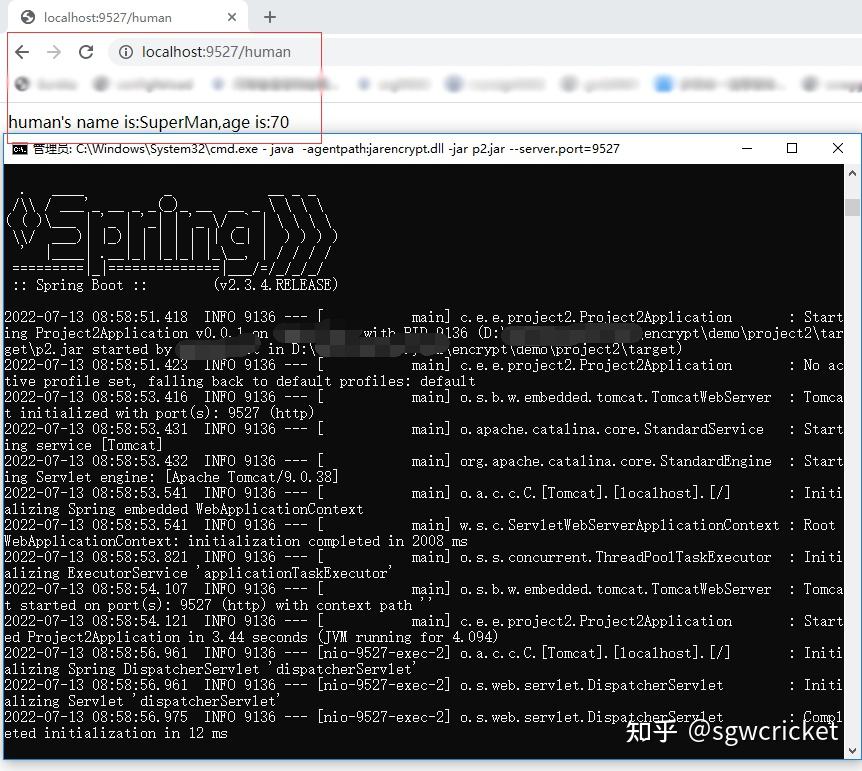Close the localhost:9527/human tab
The width and height of the screenshot is (862, 771).
(233, 17)
